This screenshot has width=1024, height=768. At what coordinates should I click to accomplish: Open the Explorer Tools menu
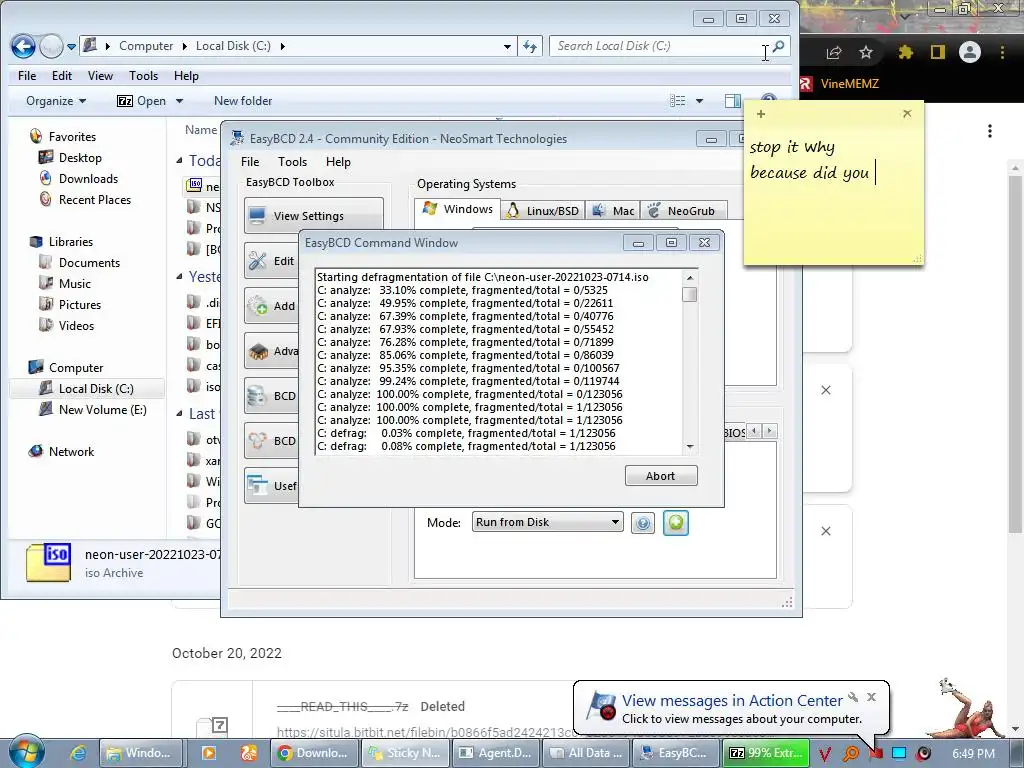coord(143,76)
